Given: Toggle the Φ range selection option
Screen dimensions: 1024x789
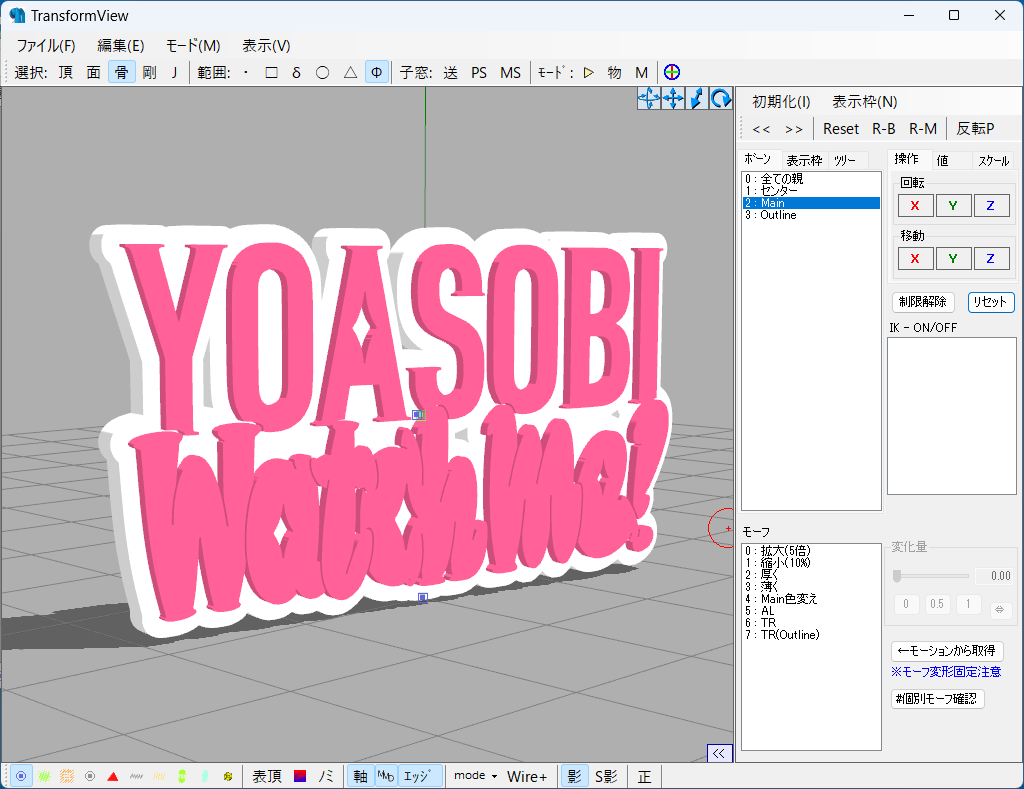Looking at the screenshot, I should pyautogui.click(x=377, y=72).
